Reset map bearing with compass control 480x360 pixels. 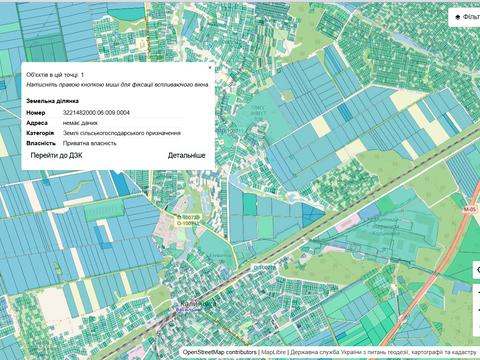(x=477, y=328)
